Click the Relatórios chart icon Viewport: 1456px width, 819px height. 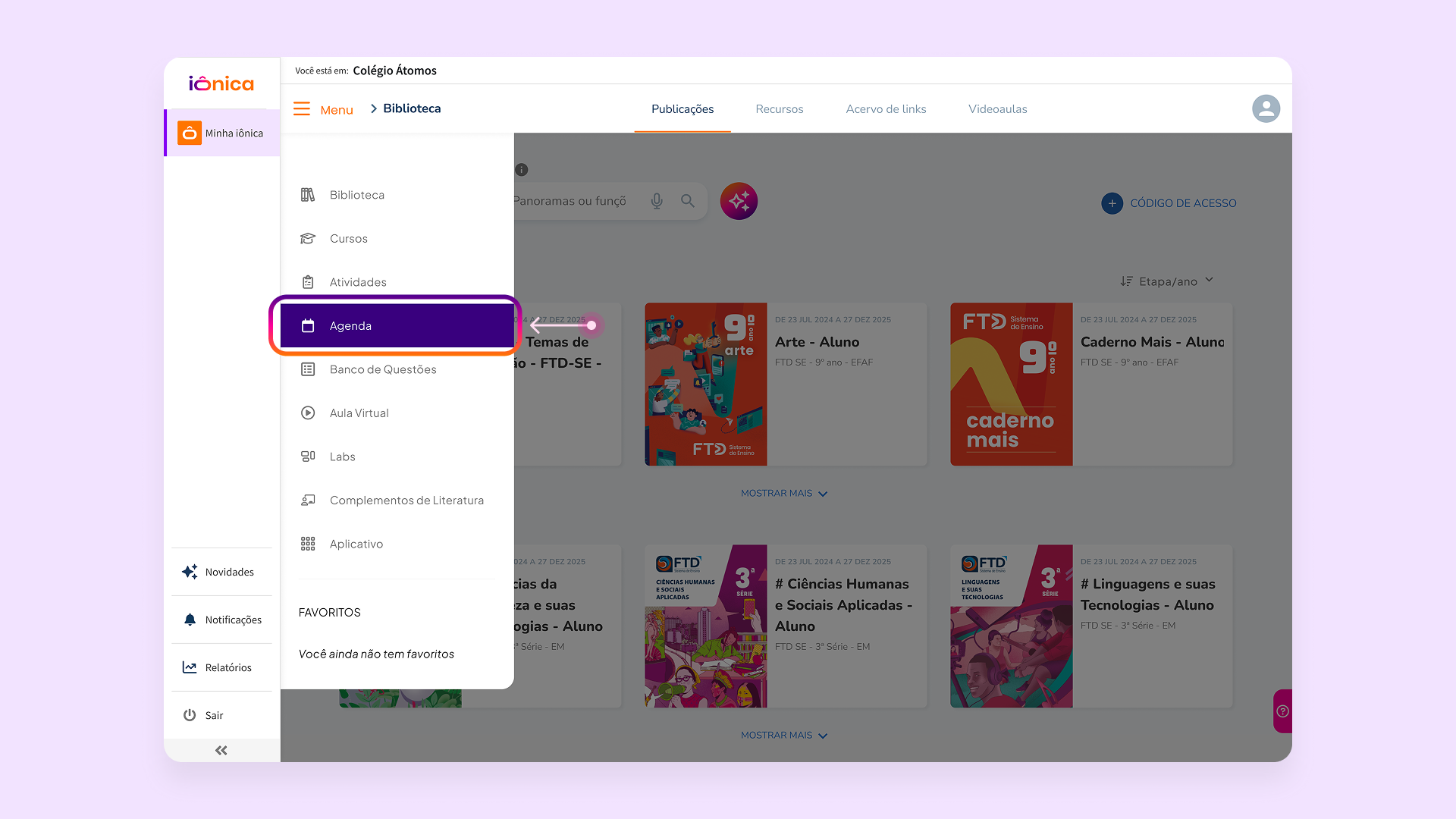190,667
